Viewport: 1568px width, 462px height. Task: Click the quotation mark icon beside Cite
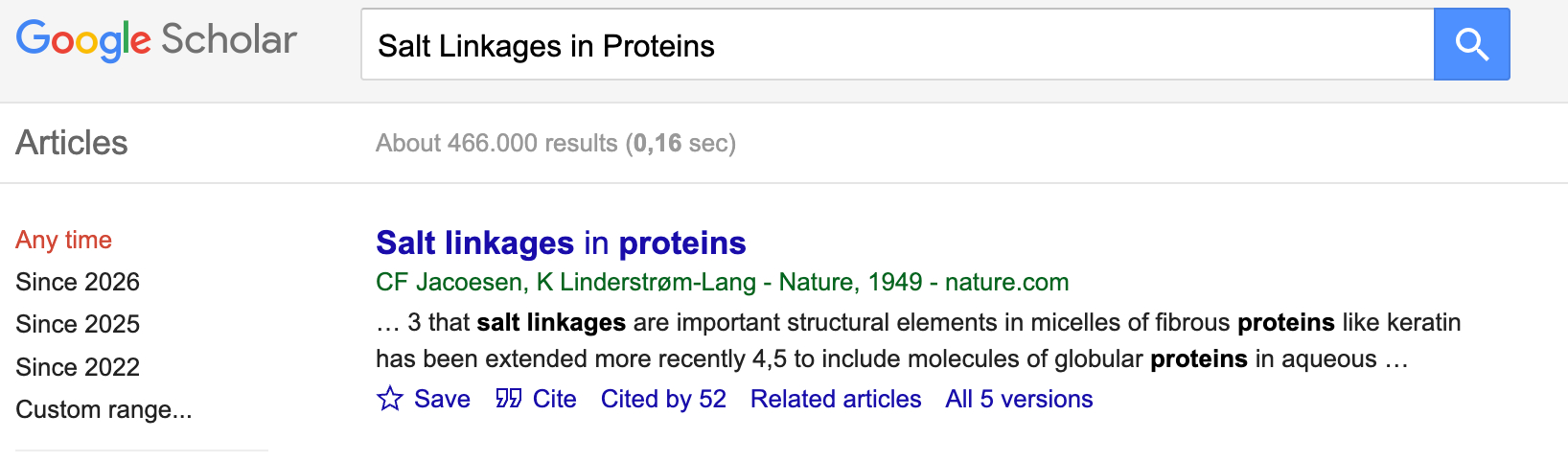pos(508,399)
